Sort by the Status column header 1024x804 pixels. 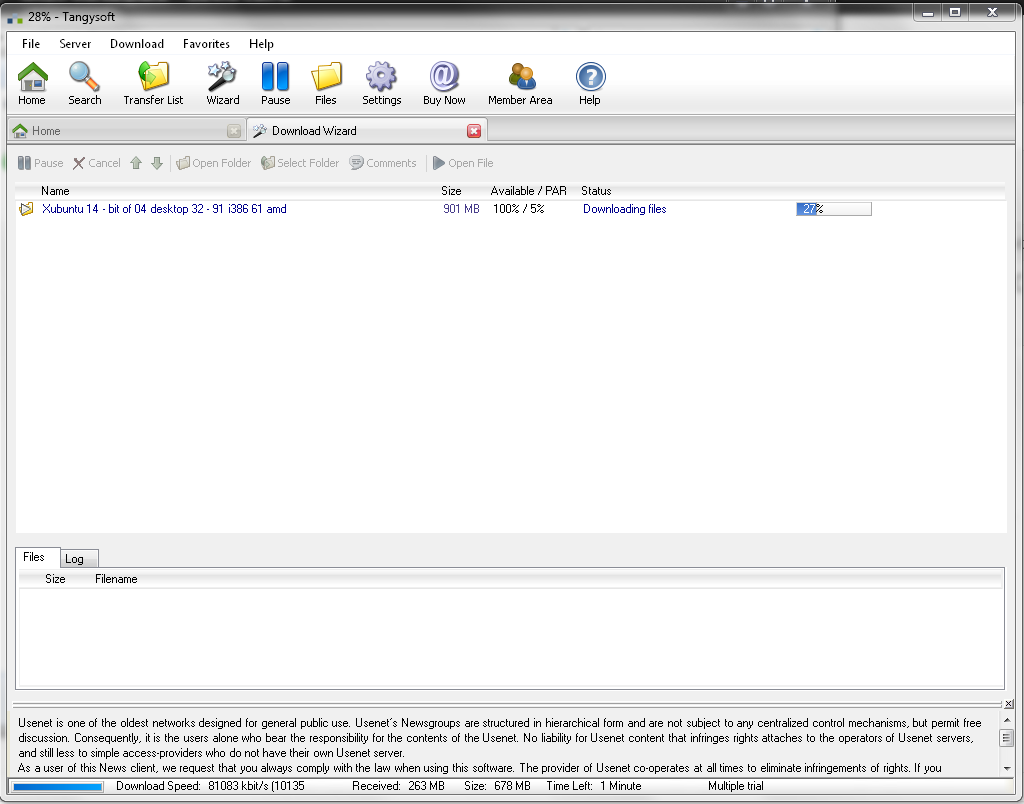click(596, 191)
